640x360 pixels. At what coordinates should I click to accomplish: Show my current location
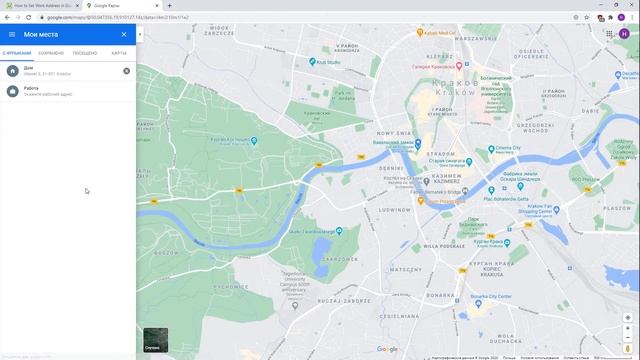click(628, 318)
